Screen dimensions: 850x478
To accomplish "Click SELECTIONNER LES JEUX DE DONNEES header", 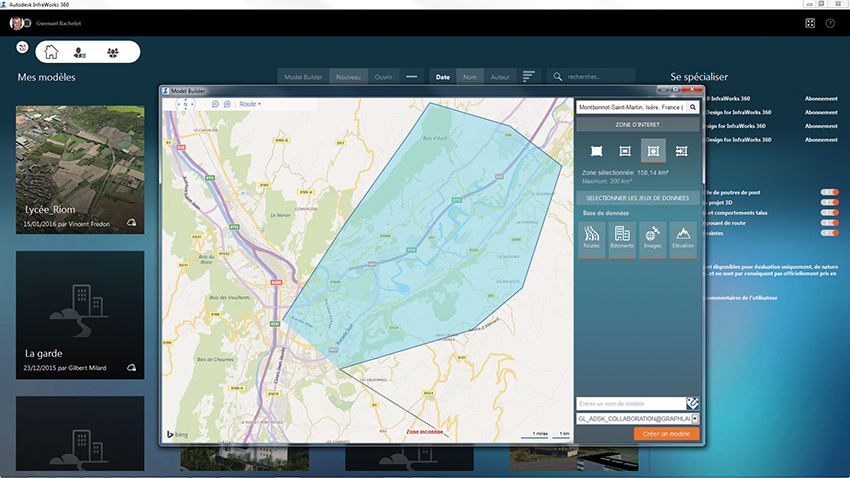I will (x=638, y=198).
